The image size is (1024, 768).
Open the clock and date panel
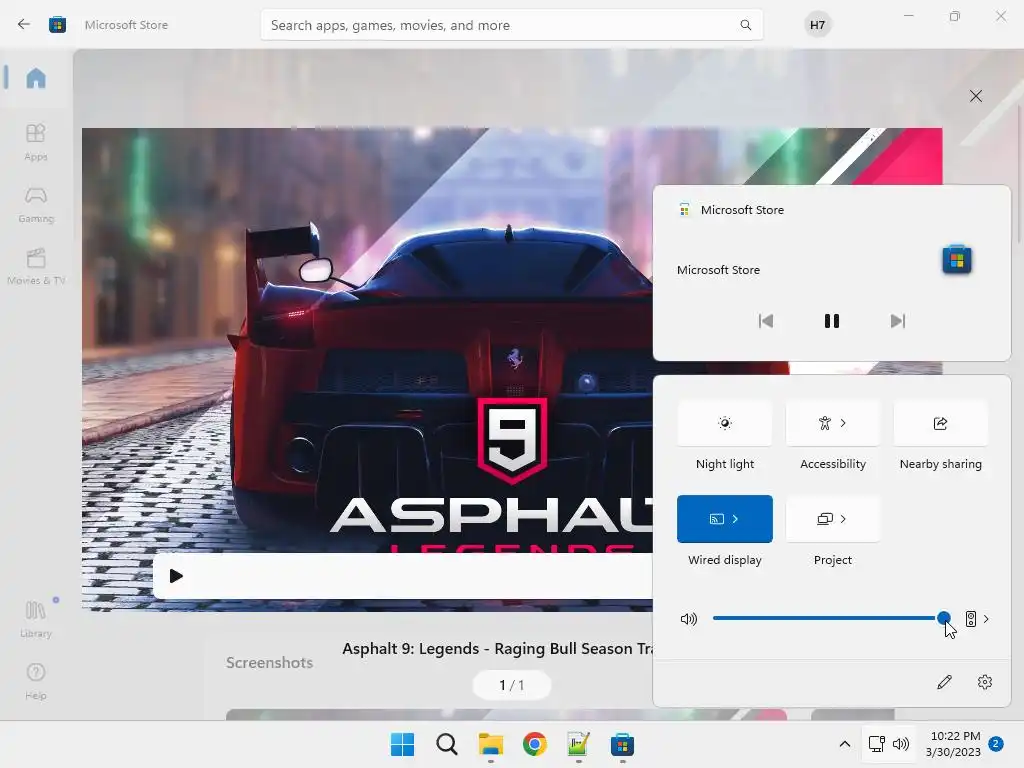[x=953, y=744]
